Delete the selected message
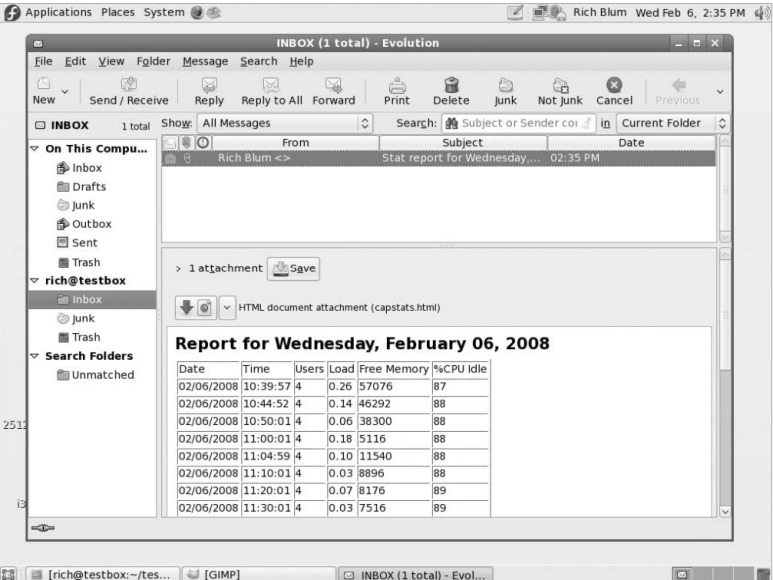Screen dimensions: 773x580 pyautogui.click(x=451, y=92)
